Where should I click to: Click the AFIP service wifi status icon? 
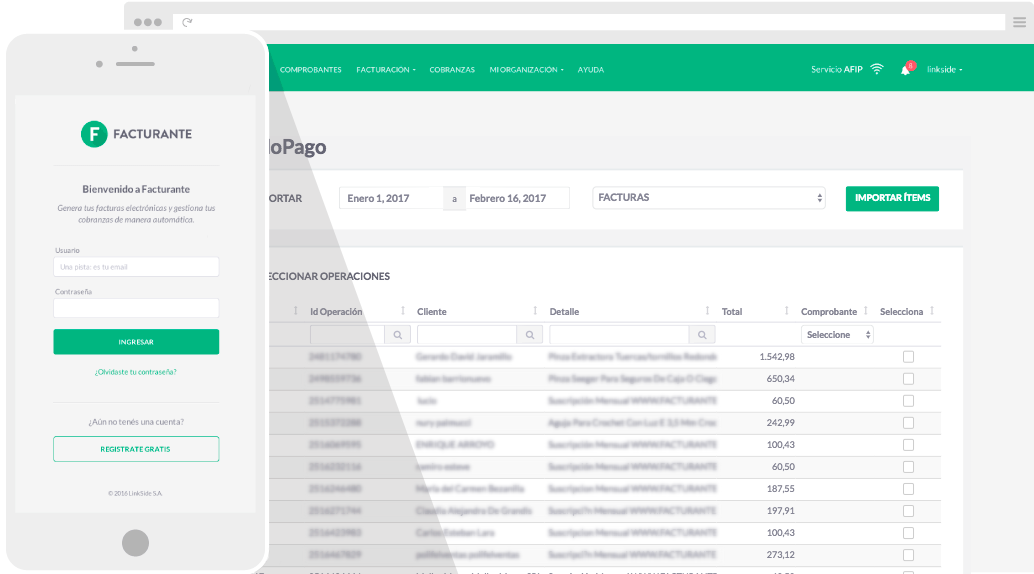[877, 70]
